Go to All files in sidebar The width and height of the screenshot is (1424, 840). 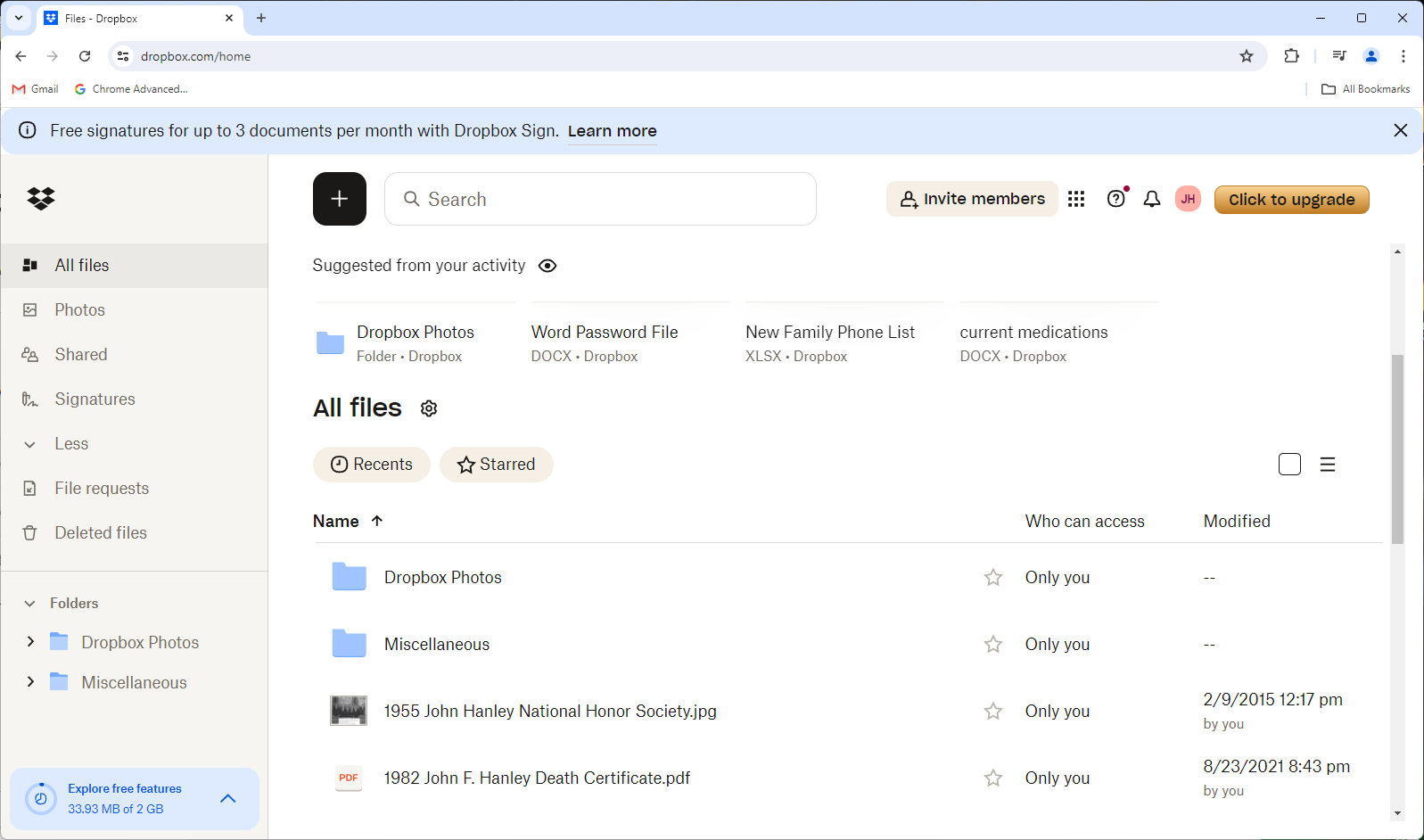[134, 266]
